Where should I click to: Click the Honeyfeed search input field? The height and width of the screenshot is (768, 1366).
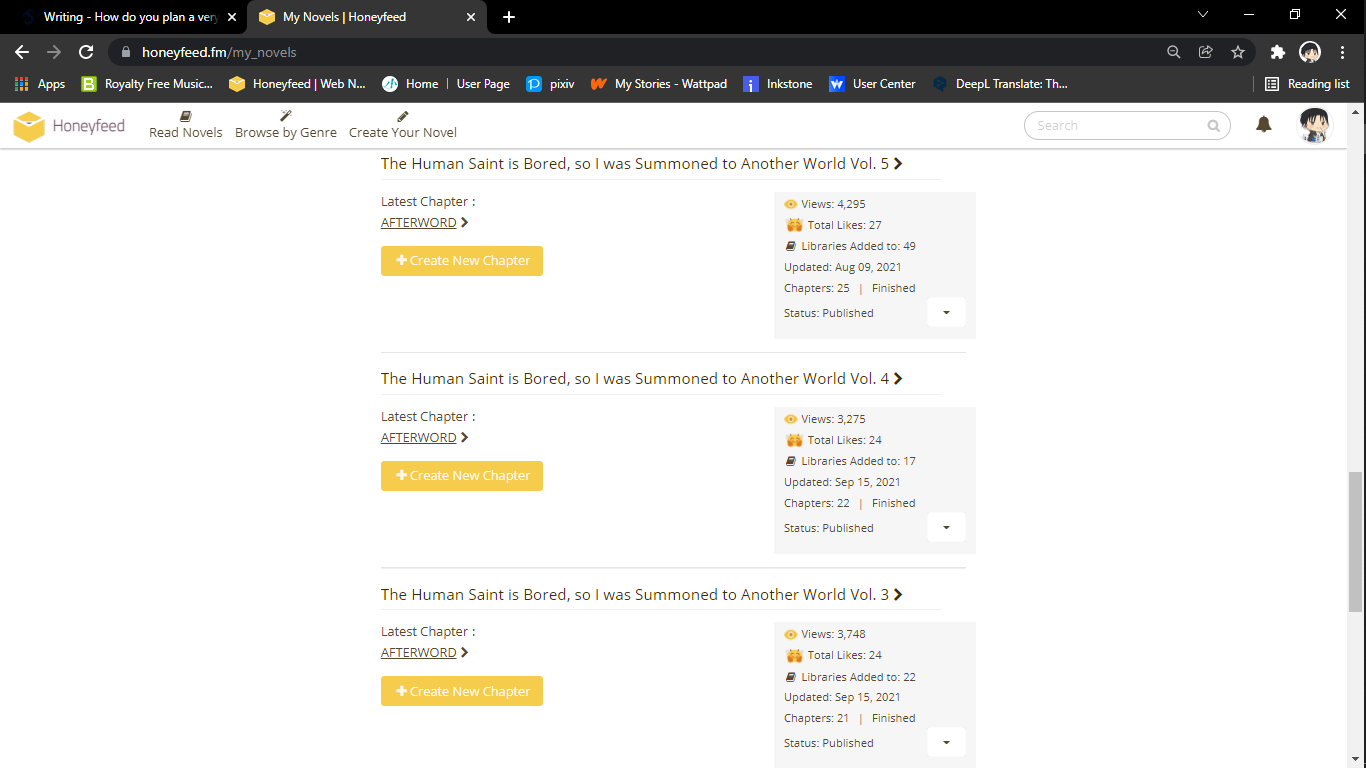(1115, 126)
